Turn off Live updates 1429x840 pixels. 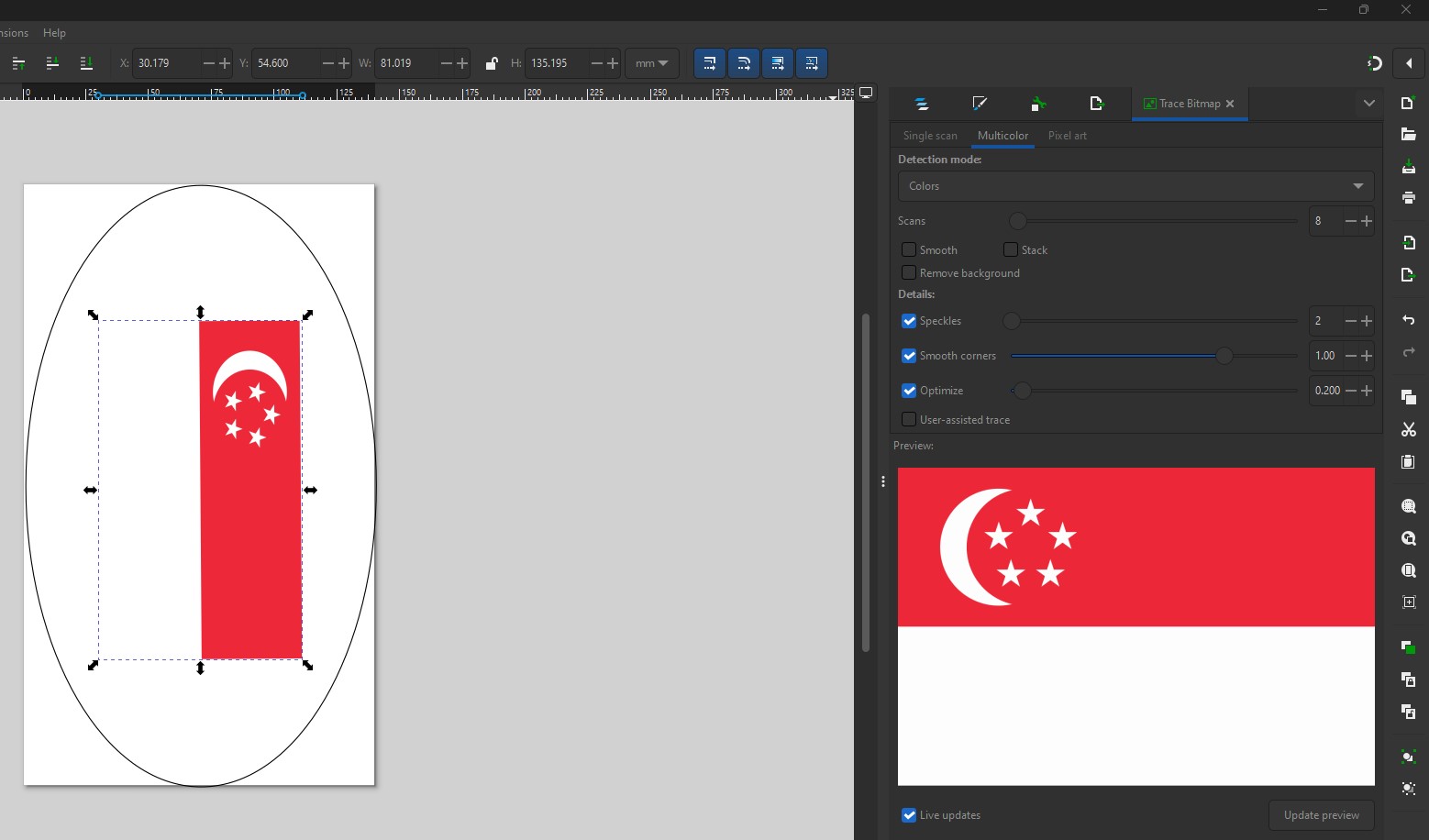[x=909, y=815]
